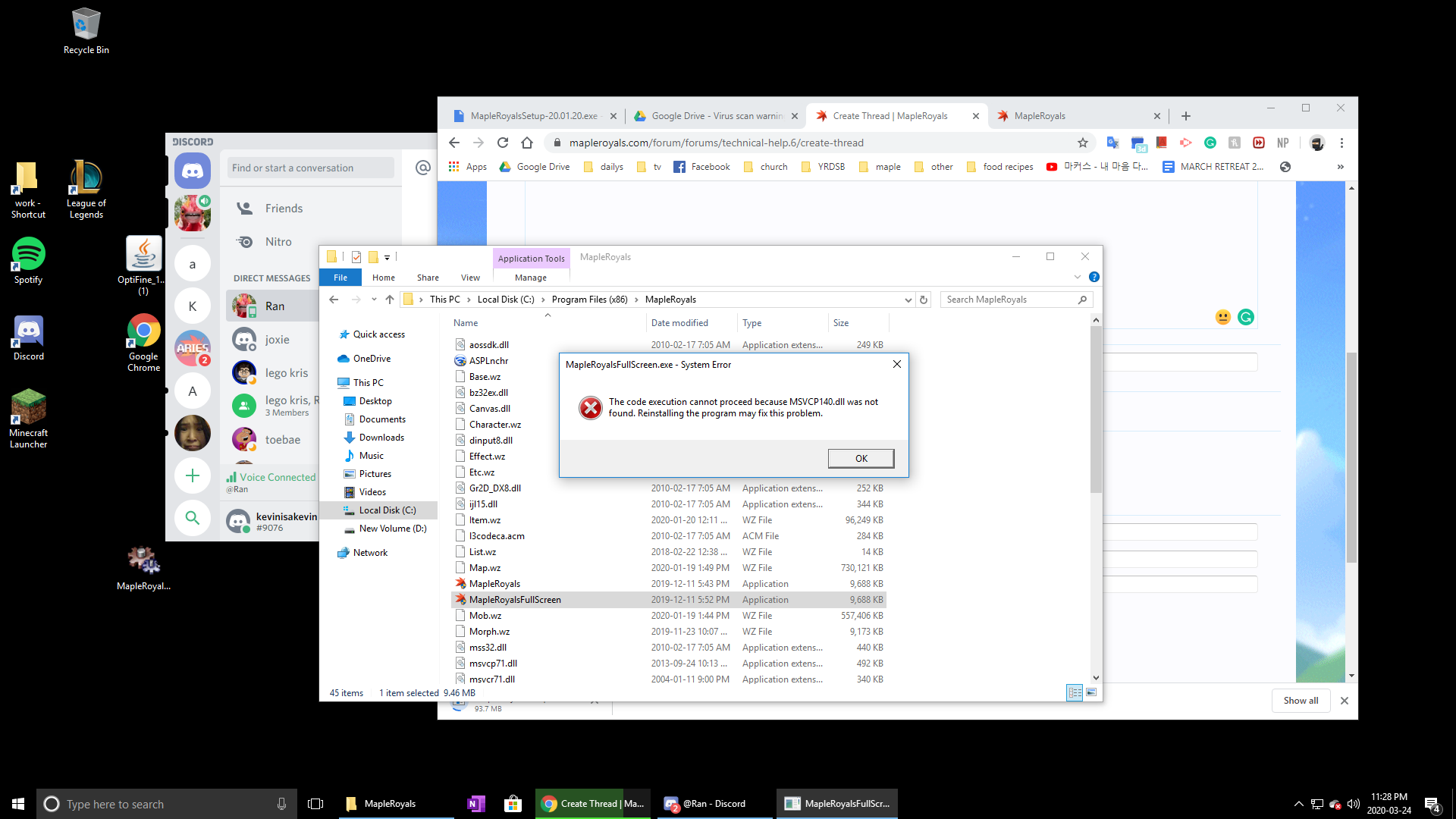Open League of Legends desktop icon

coord(86,190)
